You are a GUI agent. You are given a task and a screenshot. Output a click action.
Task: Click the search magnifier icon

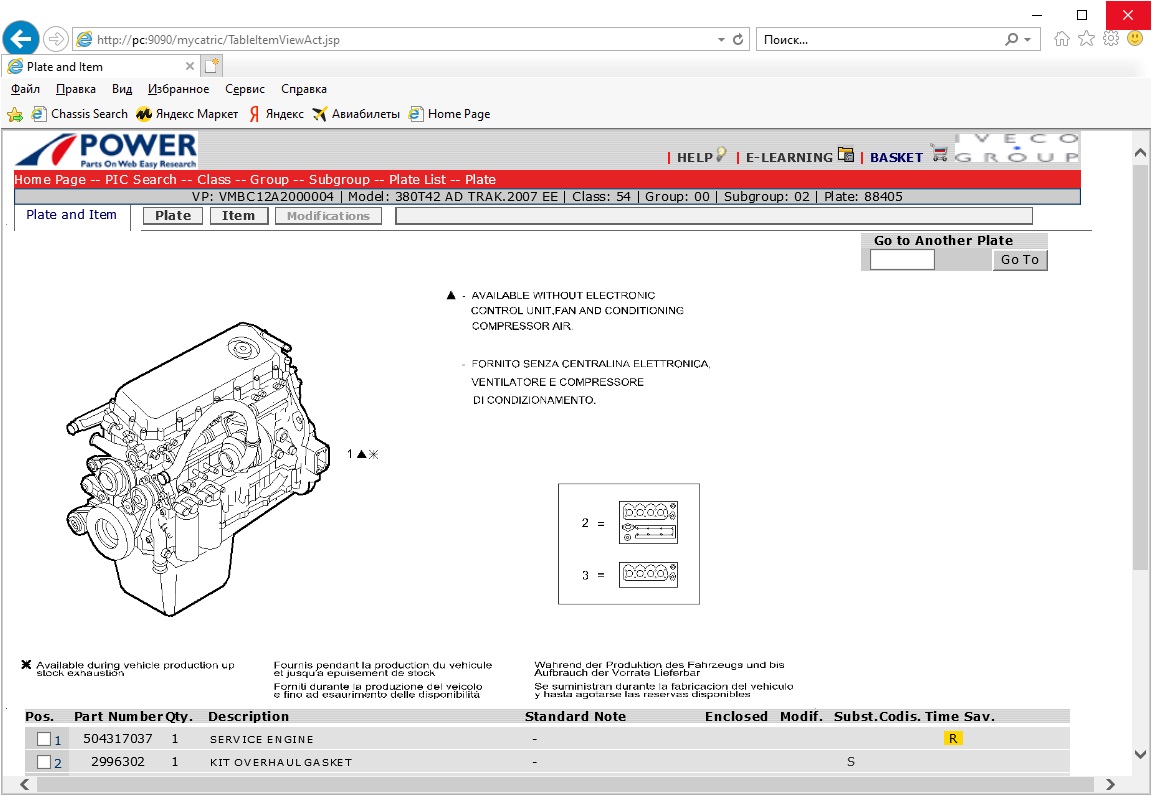pos(1012,40)
